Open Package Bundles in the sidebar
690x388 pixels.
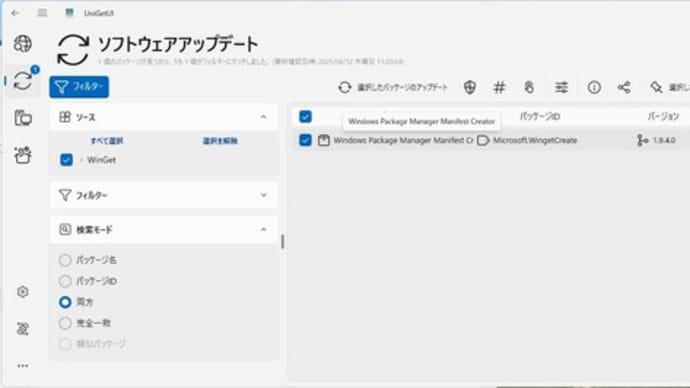pyautogui.click(x=23, y=155)
